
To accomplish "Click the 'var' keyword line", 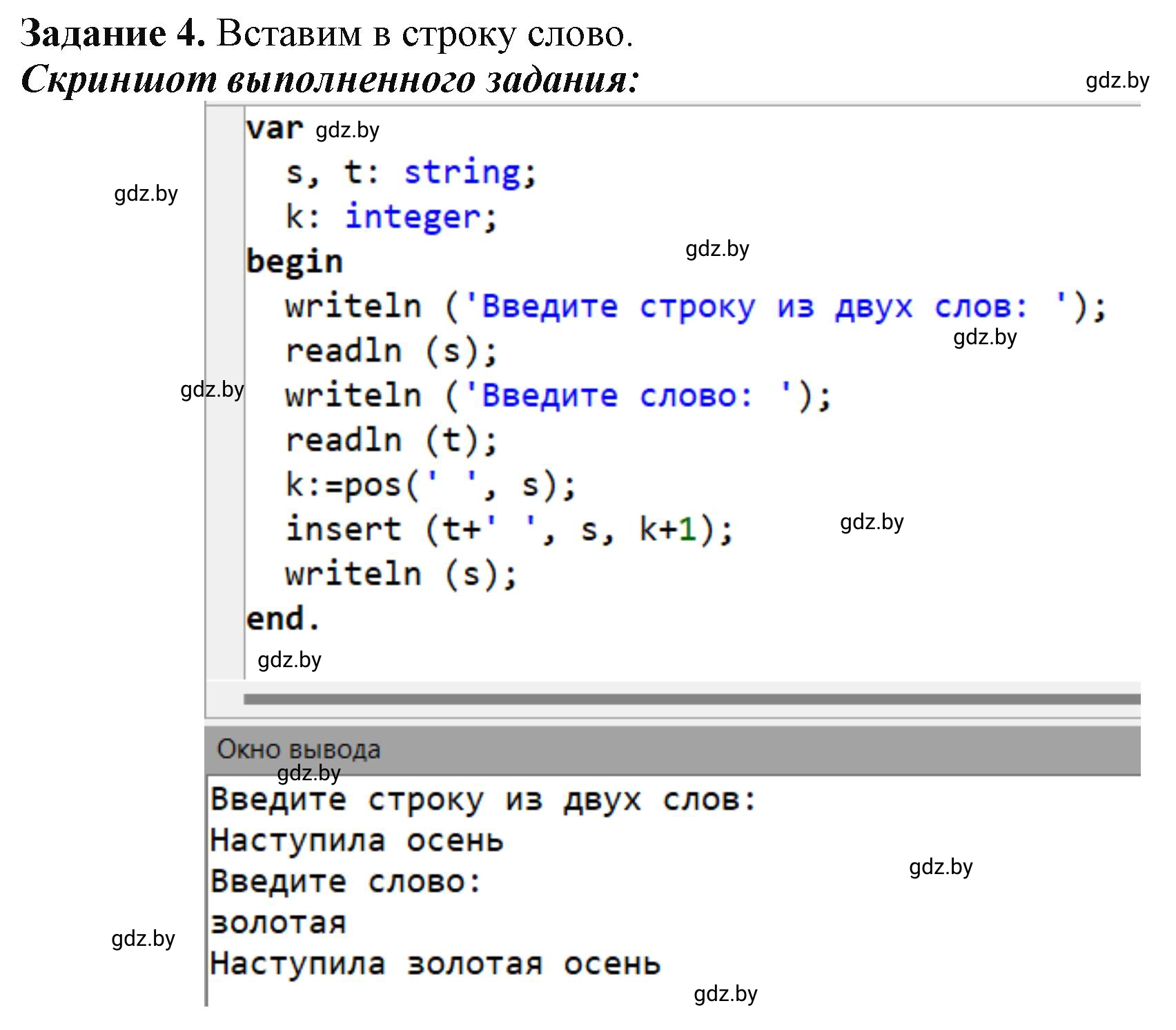I will pos(274,128).
